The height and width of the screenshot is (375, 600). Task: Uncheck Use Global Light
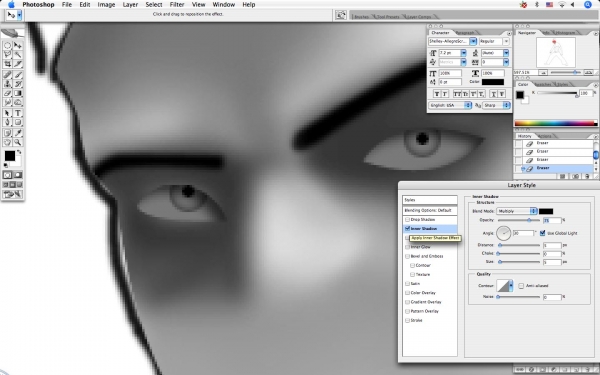[542, 233]
